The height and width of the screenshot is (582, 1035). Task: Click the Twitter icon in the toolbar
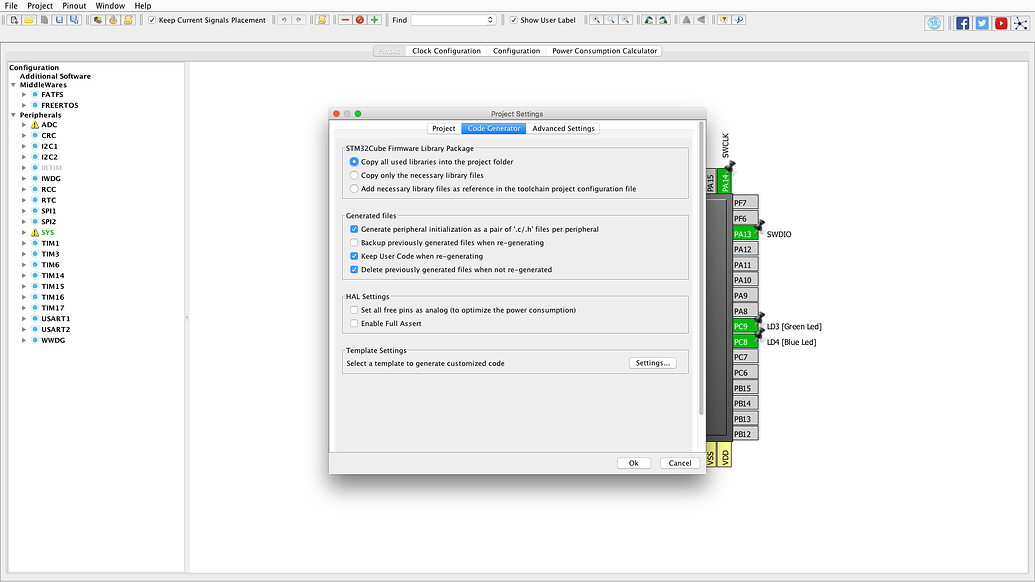[981, 23]
